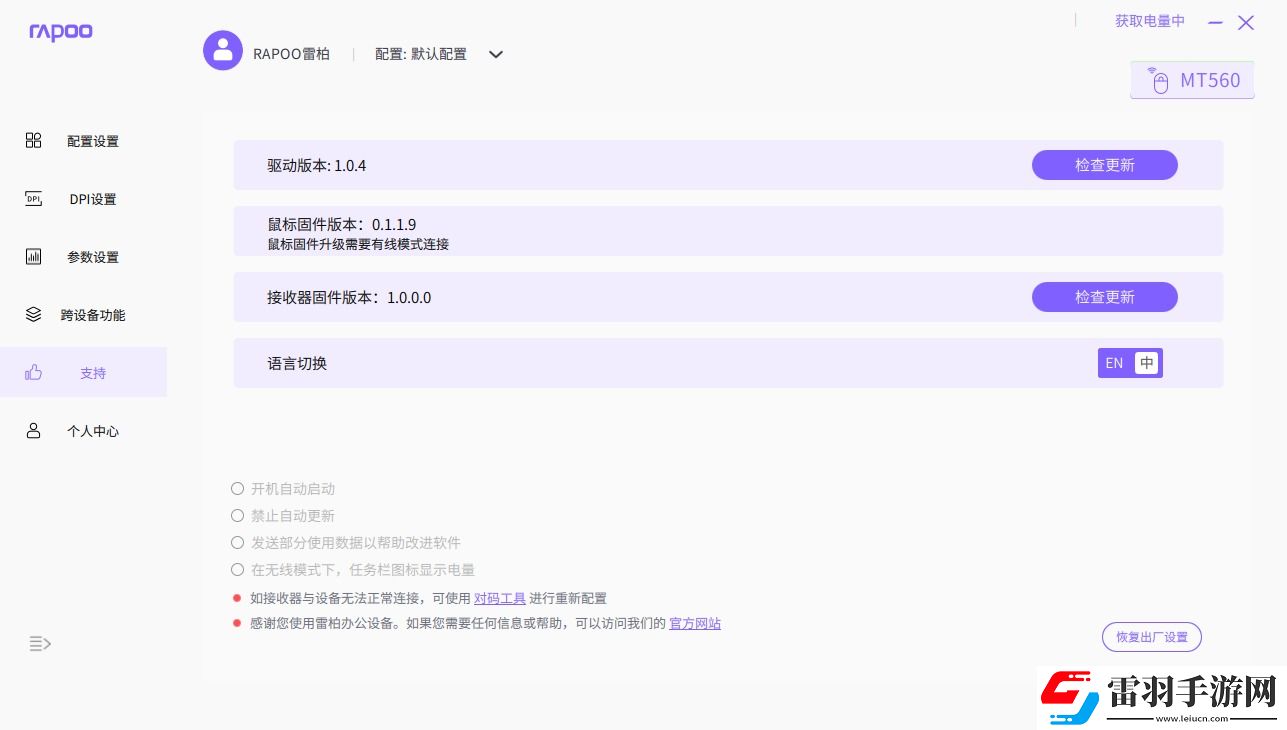Open the 参数设置 sidebar icon
Image resolution: width=1287 pixels, height=730 pixels.
[x=33, y=256]
